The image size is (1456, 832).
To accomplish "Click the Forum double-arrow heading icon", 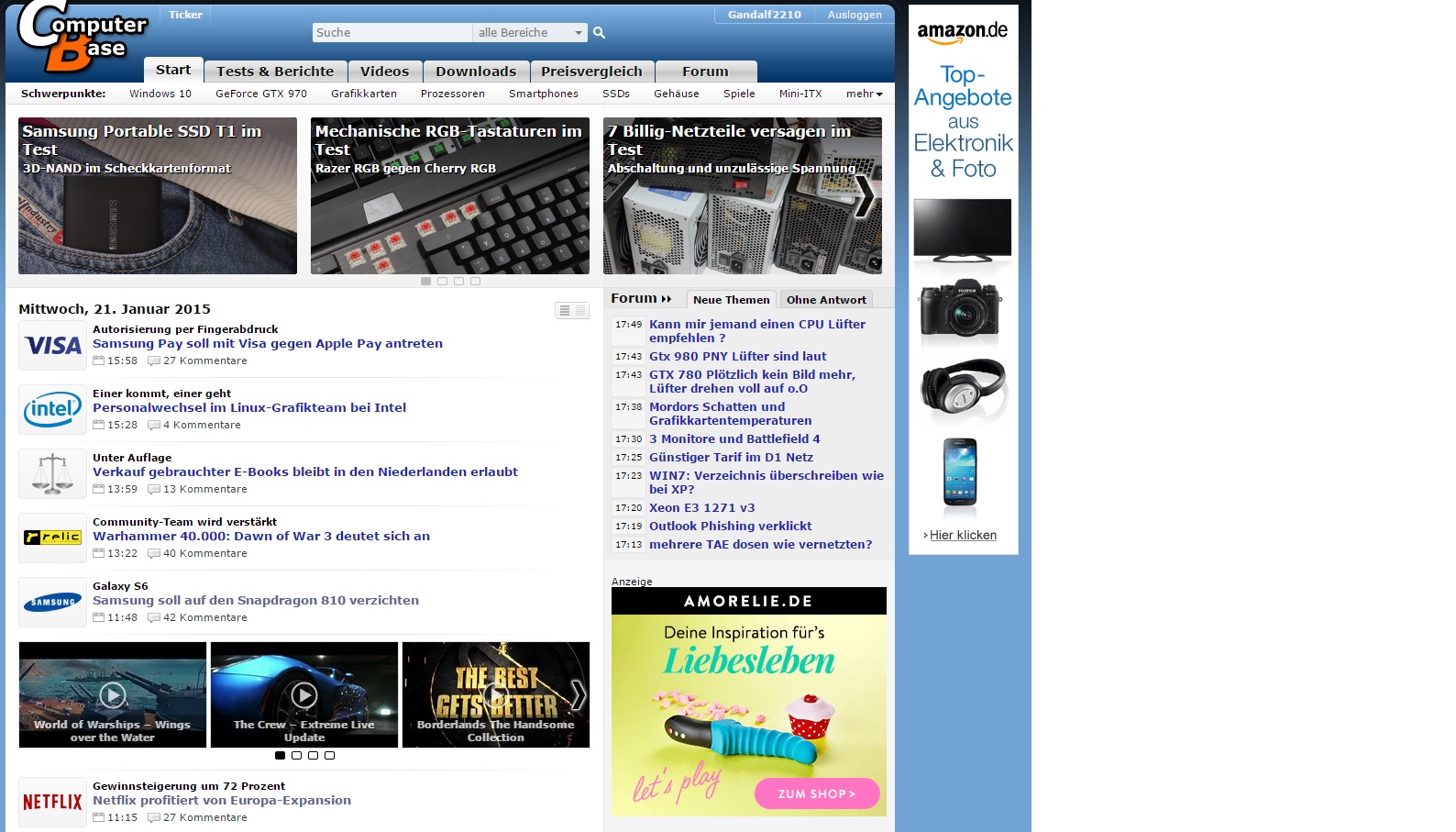I will [x=667, y=299].
